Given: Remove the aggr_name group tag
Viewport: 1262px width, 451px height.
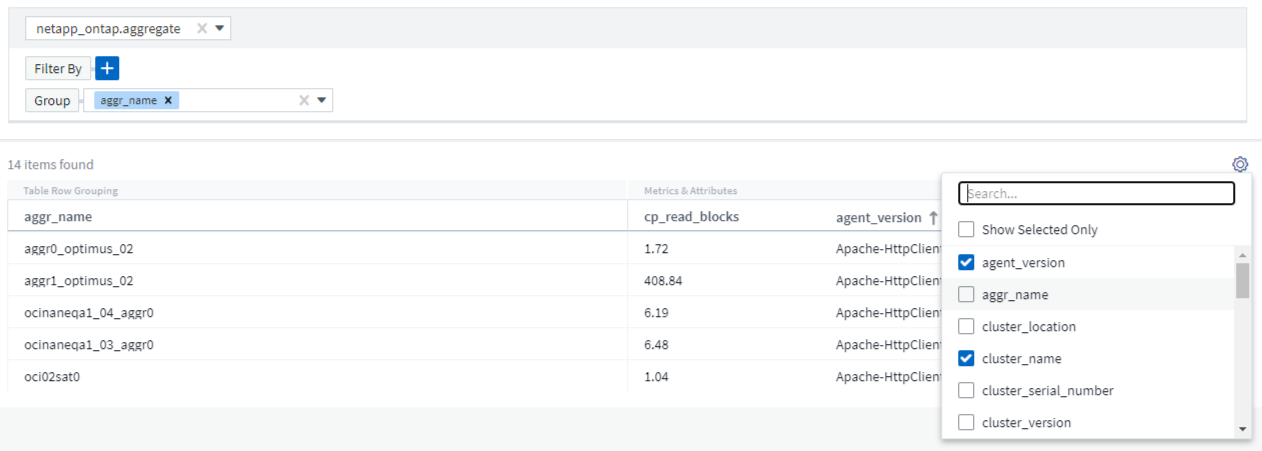Looking at the screenshot, I should coord(168,100).
